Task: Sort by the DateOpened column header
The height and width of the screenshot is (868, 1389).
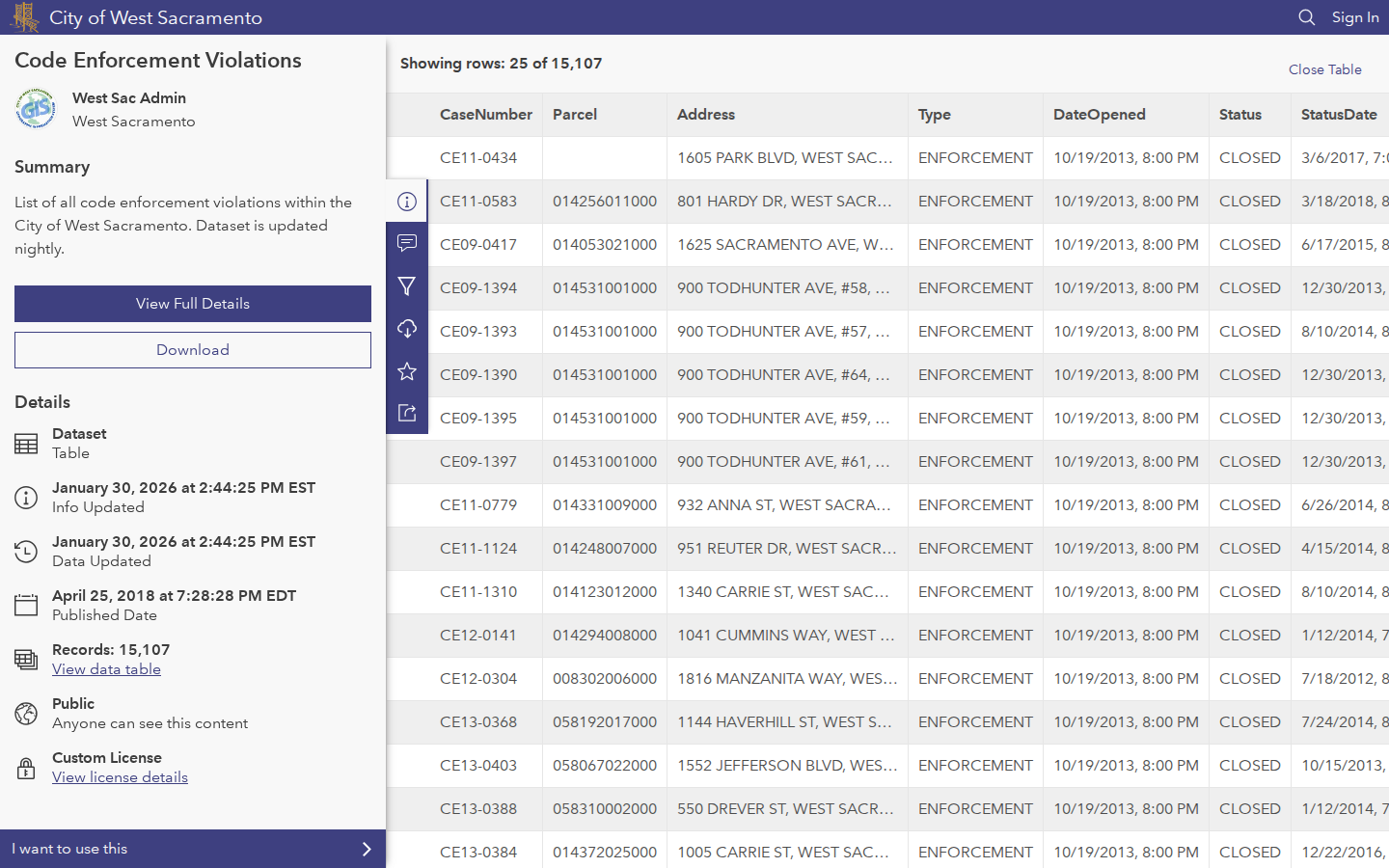Action: coord(1100,115)
